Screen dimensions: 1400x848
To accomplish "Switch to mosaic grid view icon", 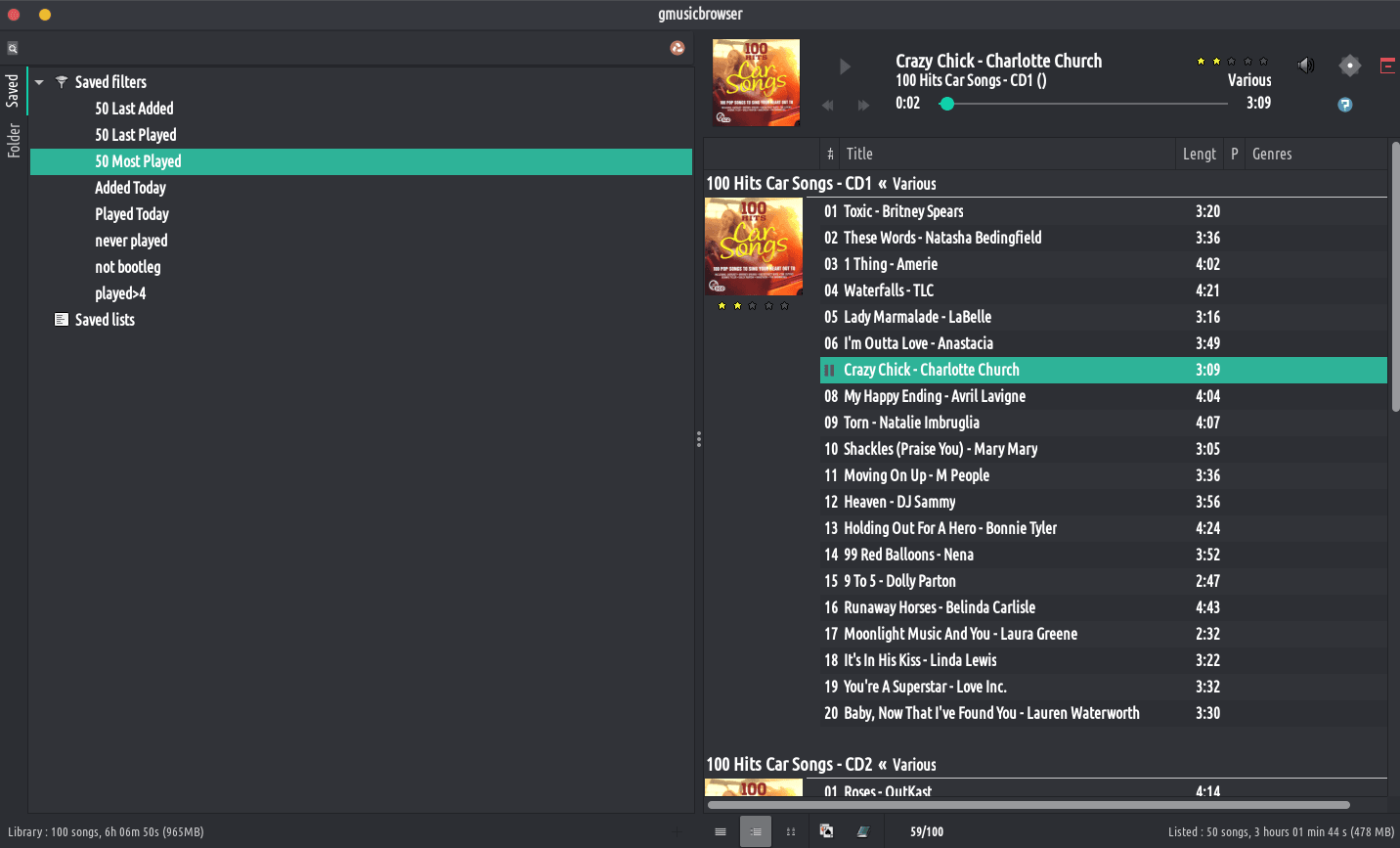I will coord(791,831).
